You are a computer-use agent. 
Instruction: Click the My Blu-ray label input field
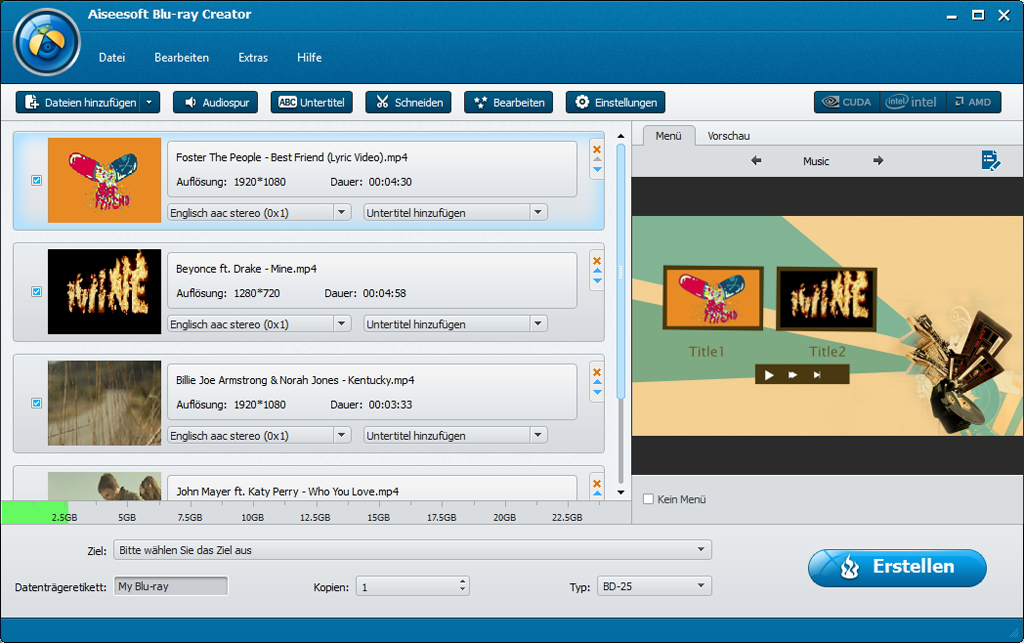[170, 586]
